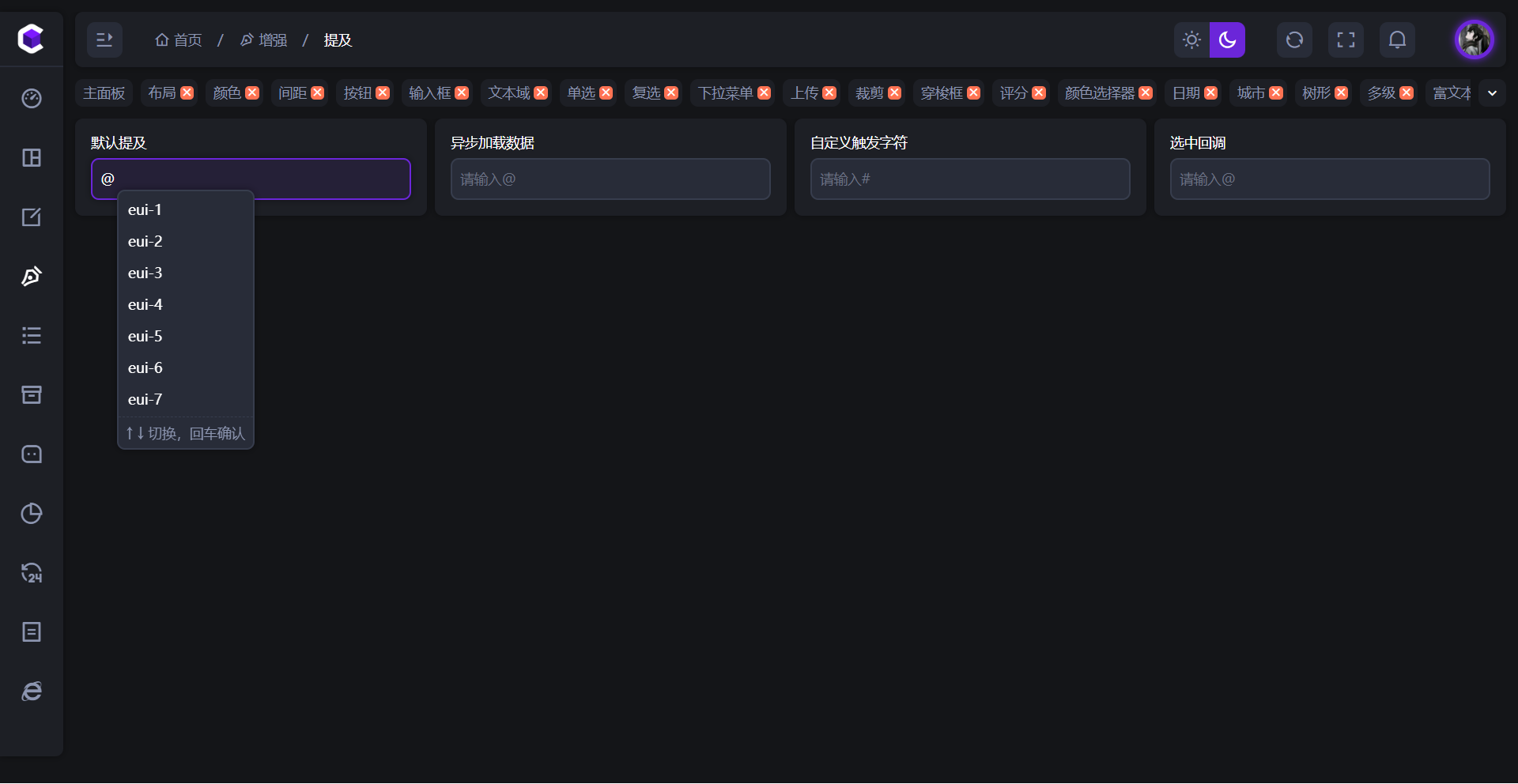The height and width of the screenshot is (784, 1518).
Task: Select eui-3 from mention list
Action: [186, 273]
